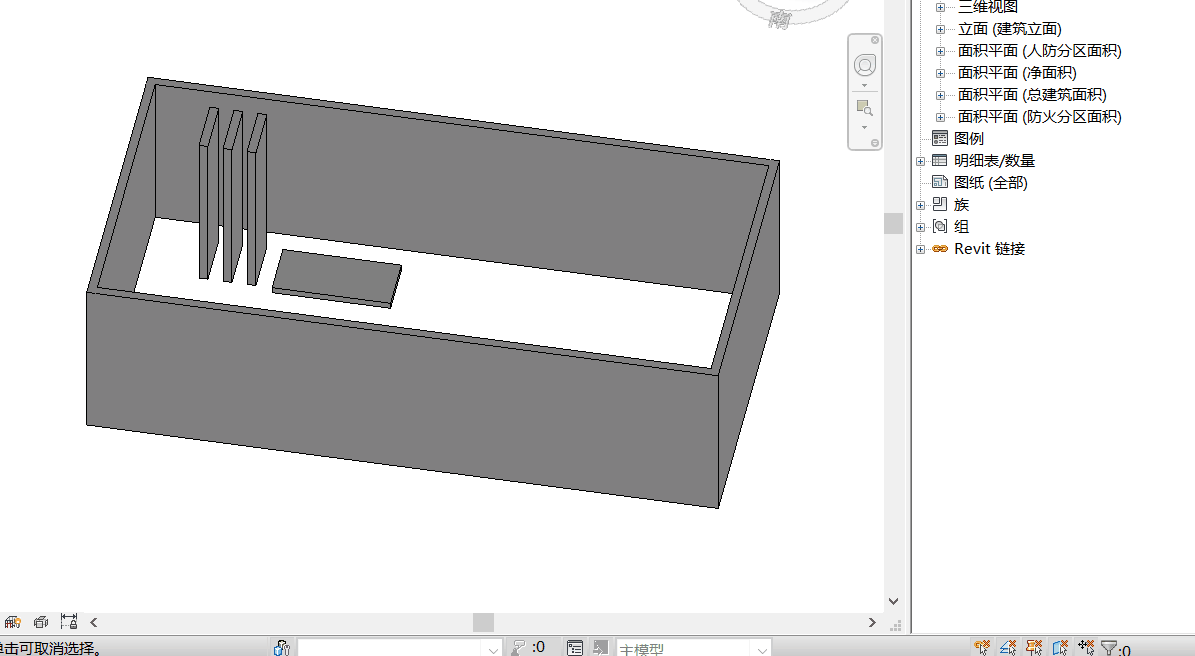Image resolution: width=1195 pixels, height=656 pixels.
Task: Click the 图纸 (全部) sheets icon
Action: [940, 183]
